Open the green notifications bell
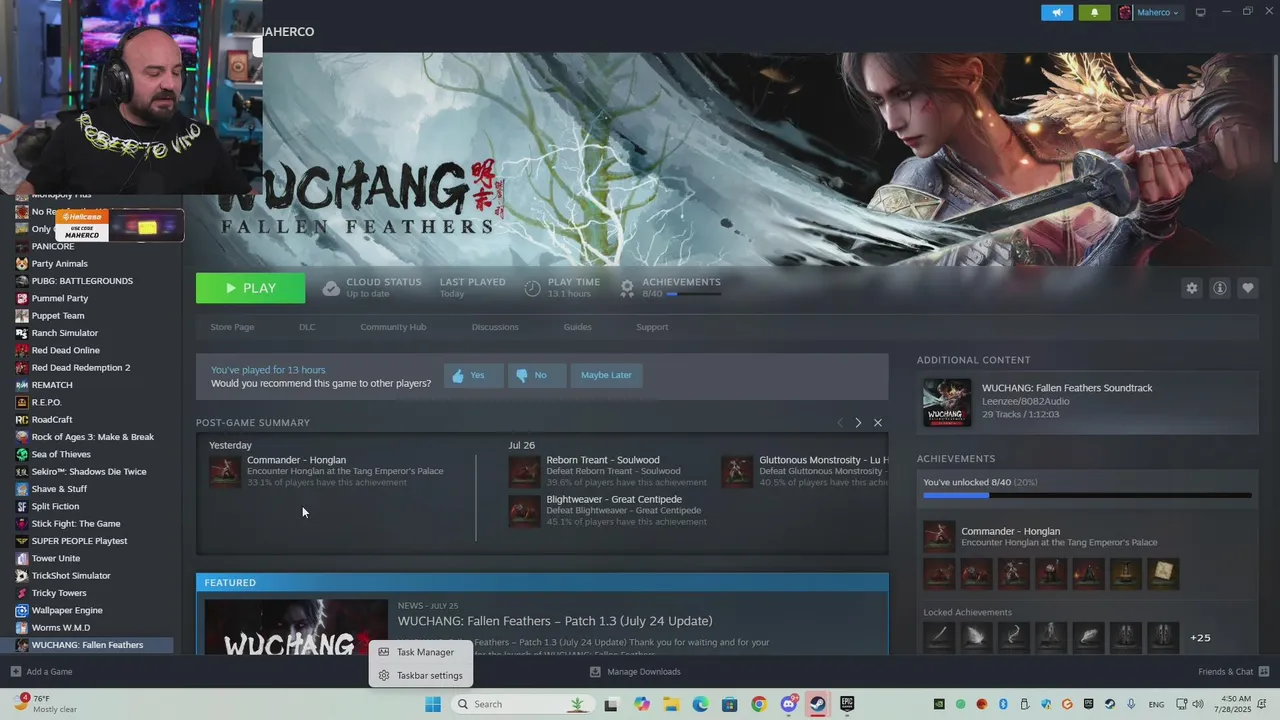 [x=1094, y=13]
